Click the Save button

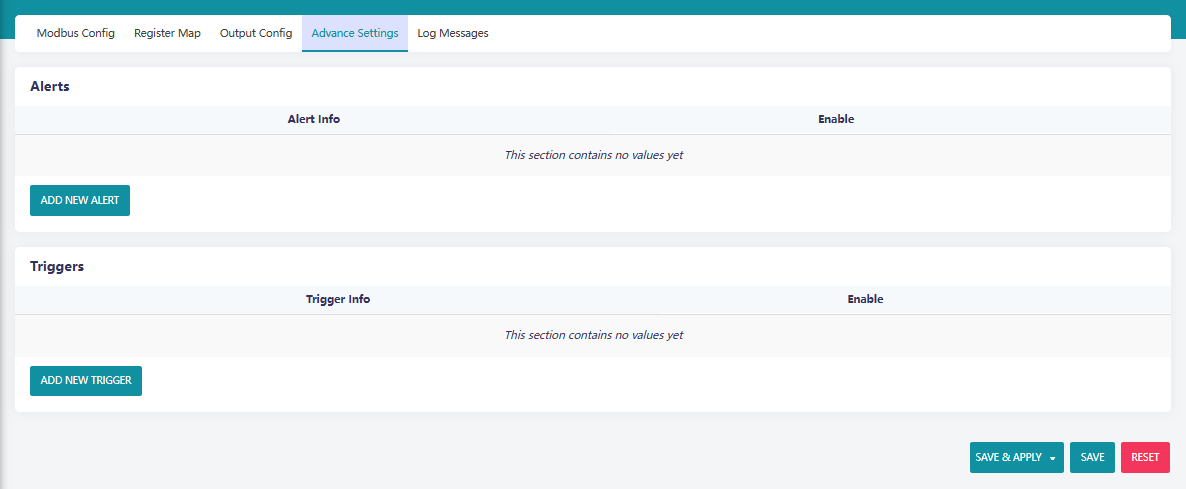[x=1092, y=457]
